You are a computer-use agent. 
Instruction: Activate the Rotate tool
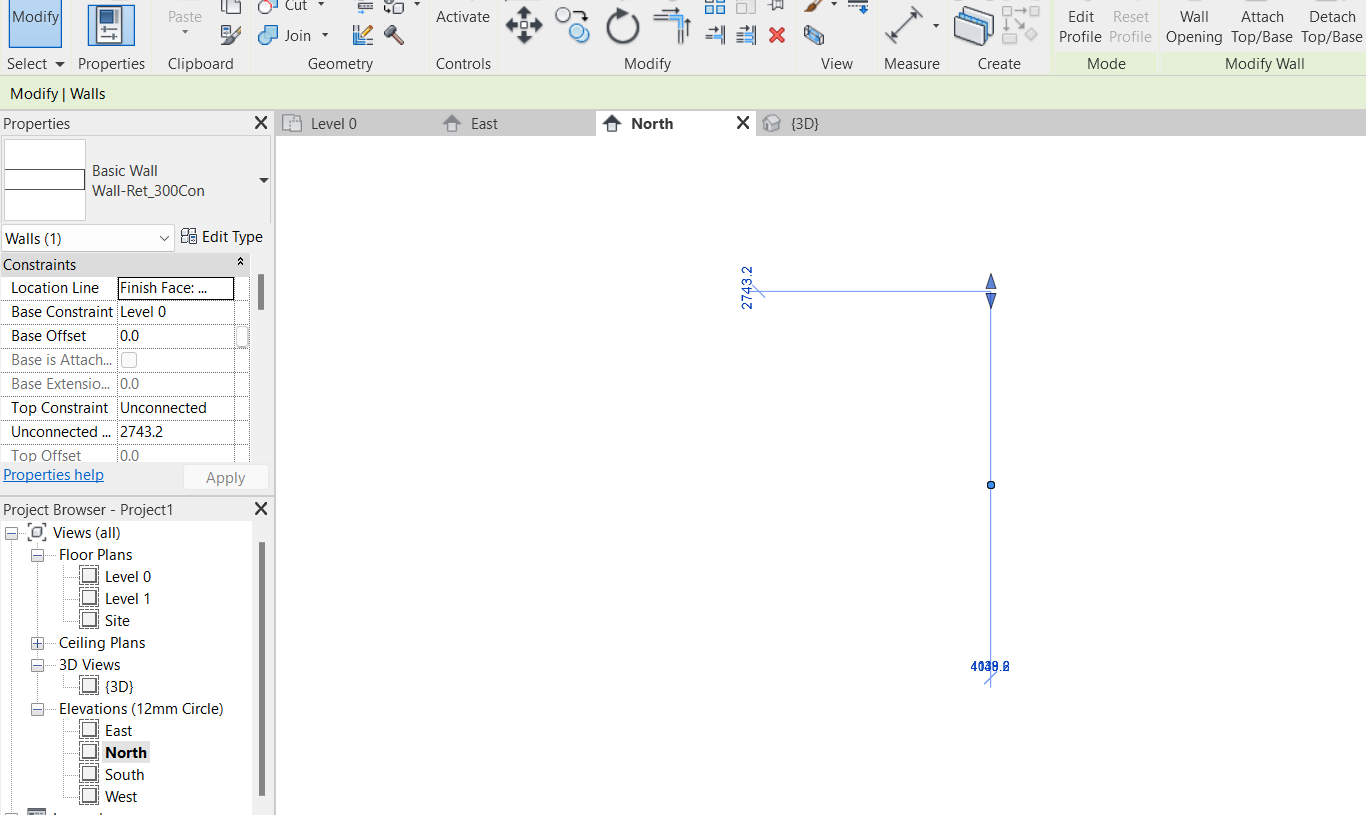point(622,26)
